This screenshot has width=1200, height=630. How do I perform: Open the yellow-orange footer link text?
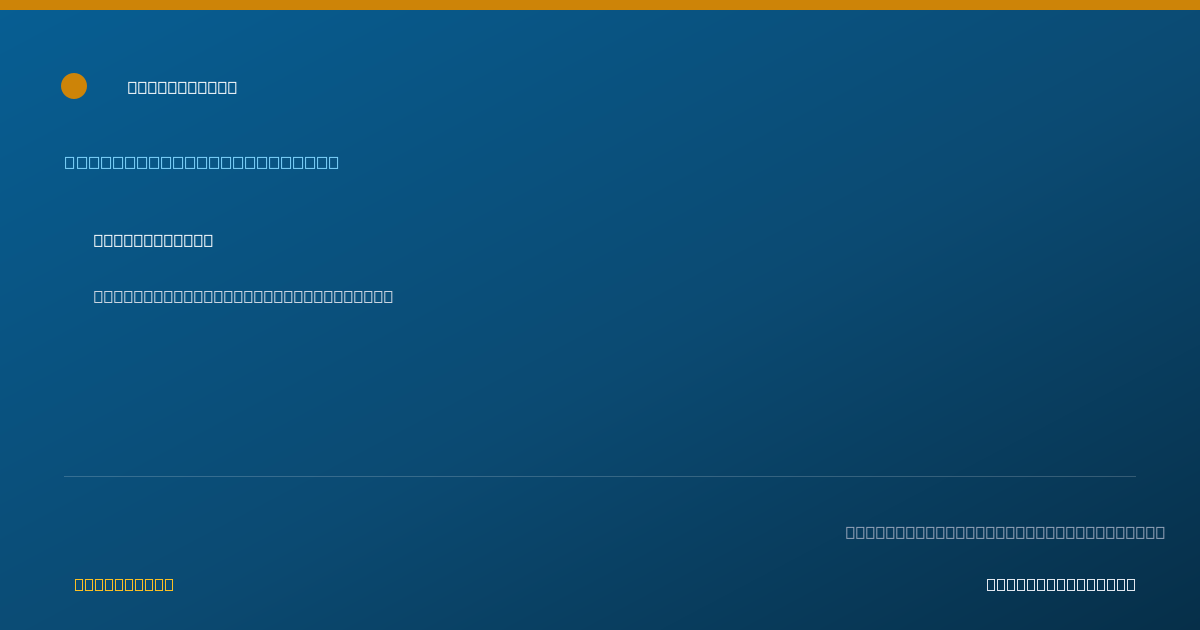(x=124, y=584)
